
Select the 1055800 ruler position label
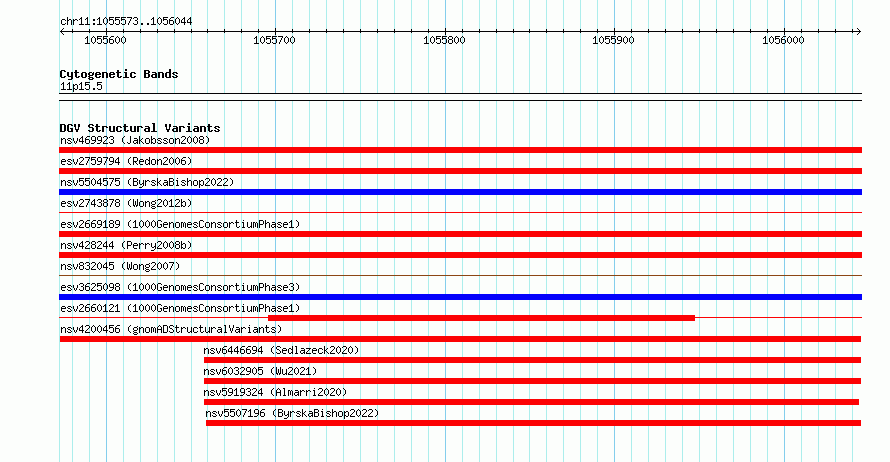pos(444,40)
